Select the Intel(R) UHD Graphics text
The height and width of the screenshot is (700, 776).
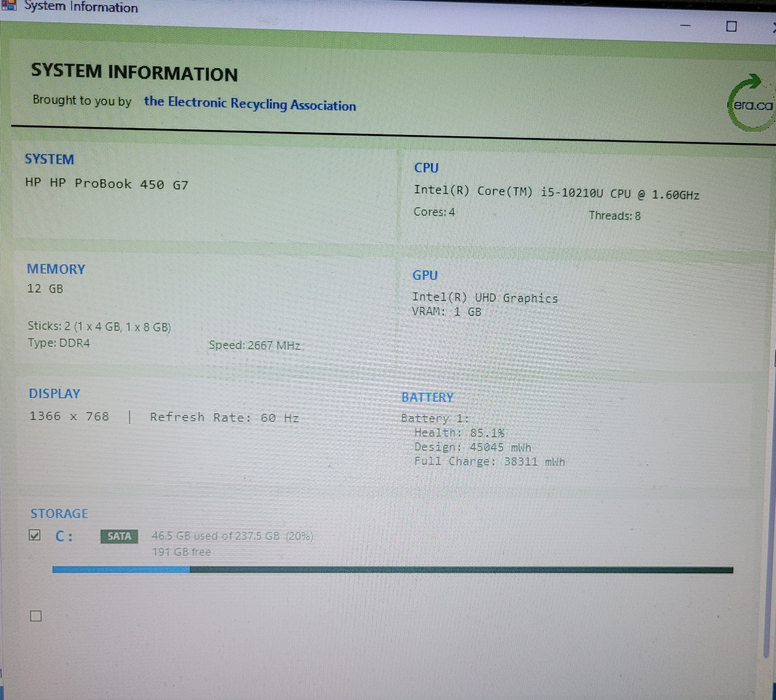(x=485, y=298)
